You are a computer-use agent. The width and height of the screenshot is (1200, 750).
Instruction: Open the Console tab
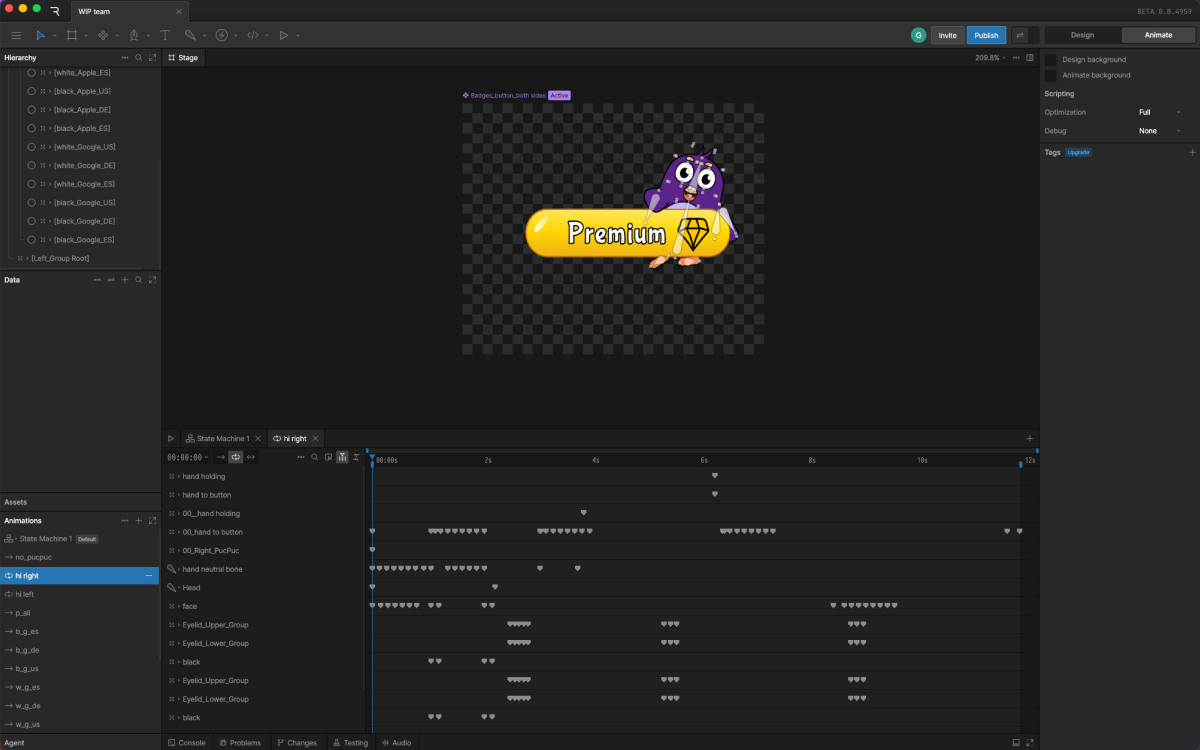[186, 743]
